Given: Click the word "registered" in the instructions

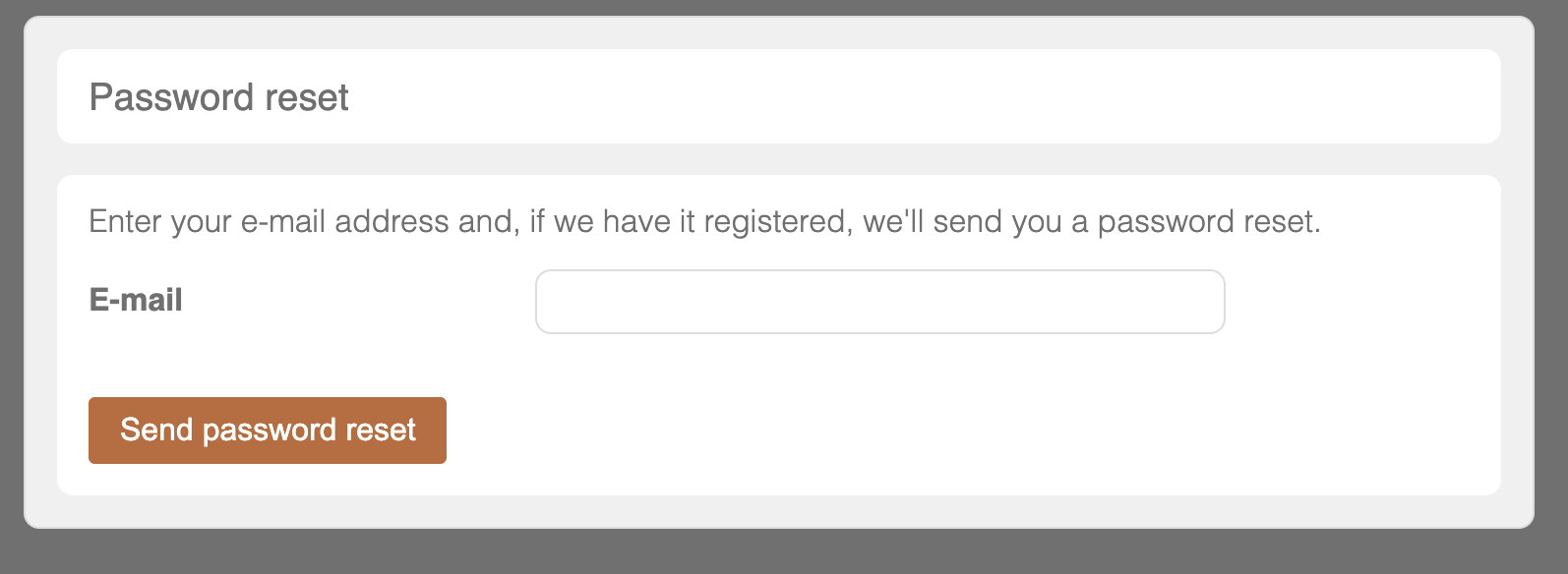Looking at the screenshot, I should (x=777, y=221).
